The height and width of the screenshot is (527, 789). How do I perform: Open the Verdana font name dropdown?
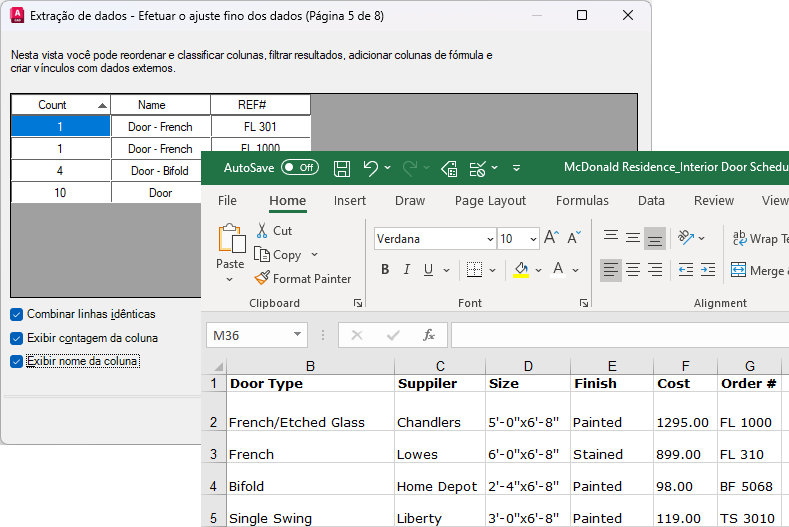point(489,239)
